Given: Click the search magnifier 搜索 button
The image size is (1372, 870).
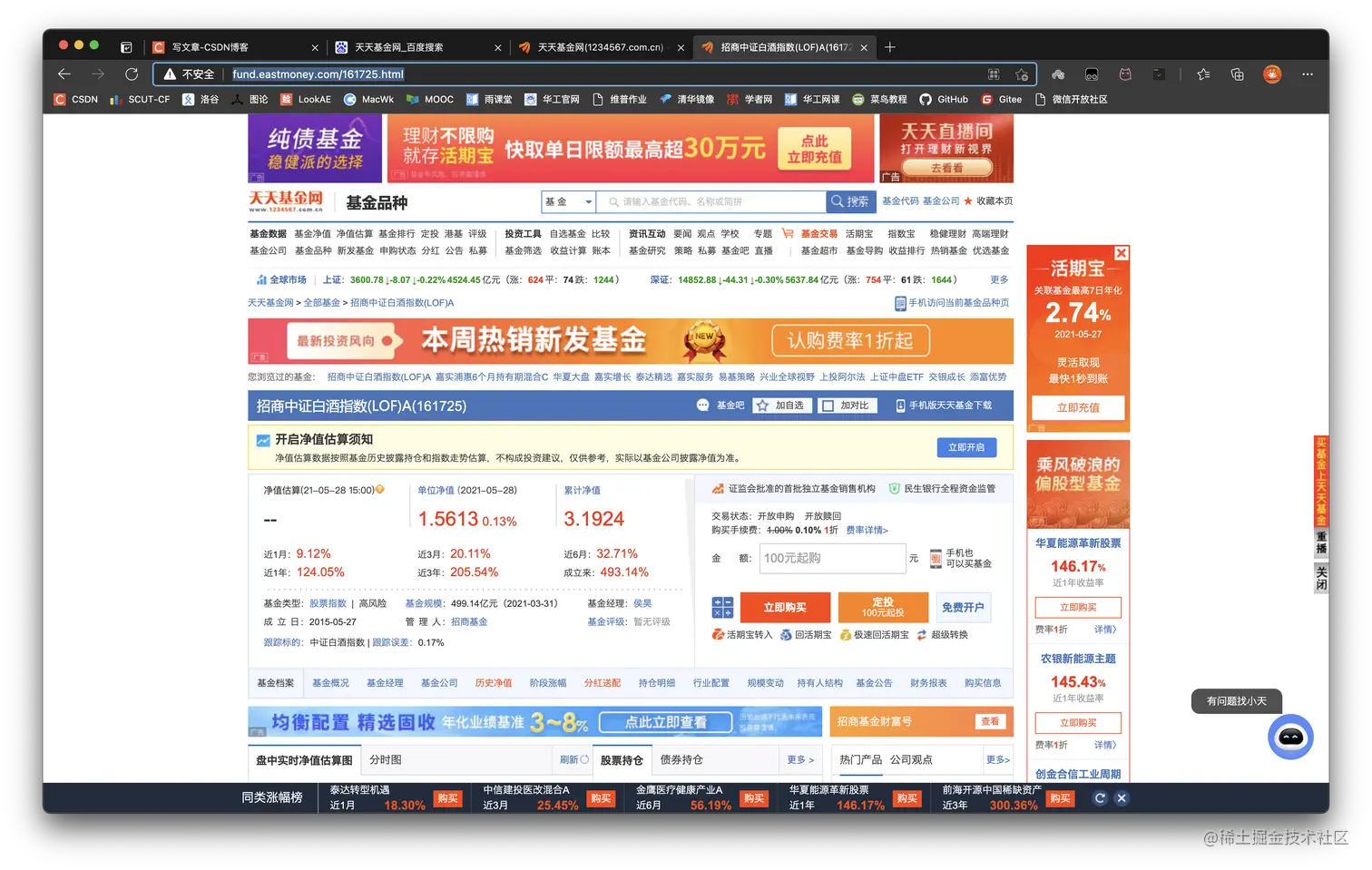Looking at the screenshot, I should click(851, 201).
